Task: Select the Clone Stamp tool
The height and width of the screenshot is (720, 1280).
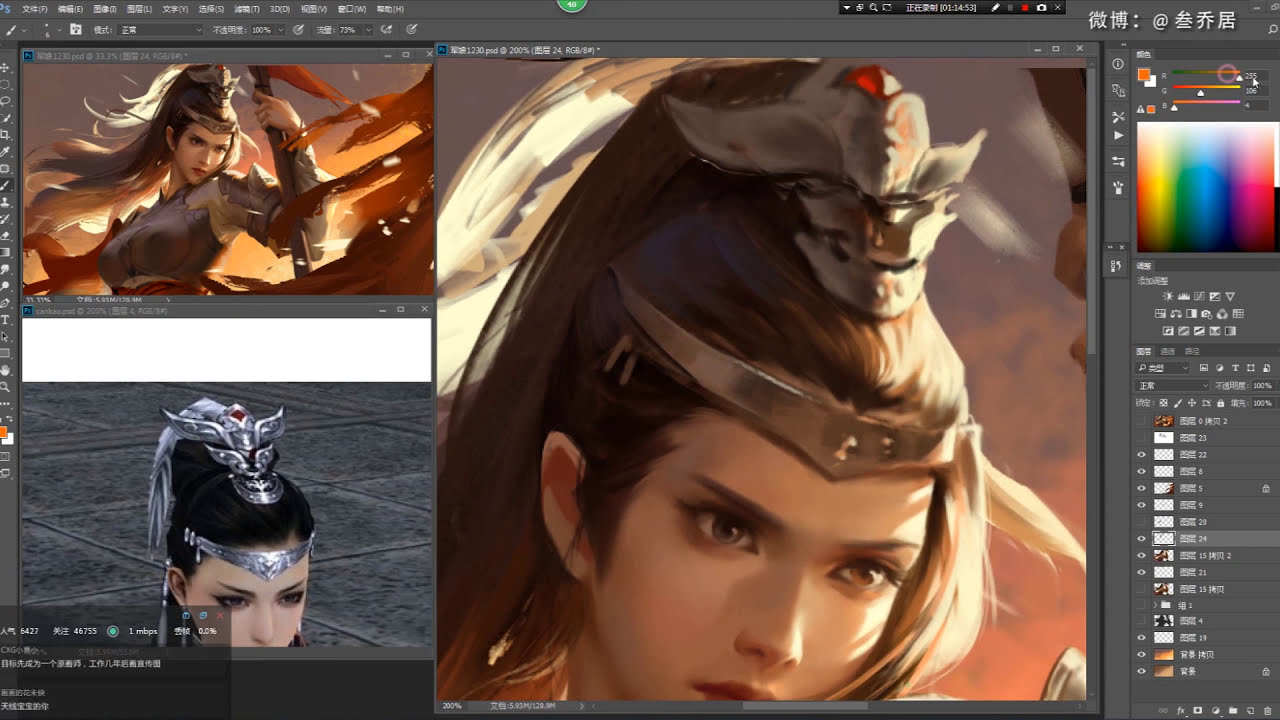Action: coord(5,202)
